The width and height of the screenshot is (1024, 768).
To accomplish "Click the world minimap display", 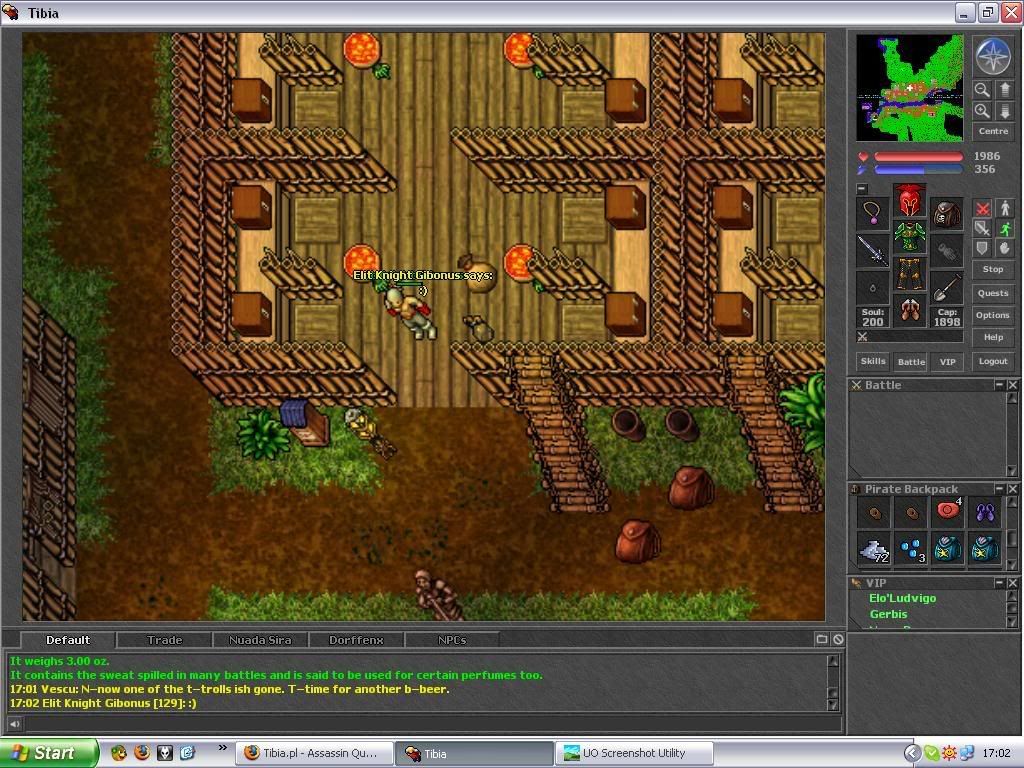I will click(910, 88).
